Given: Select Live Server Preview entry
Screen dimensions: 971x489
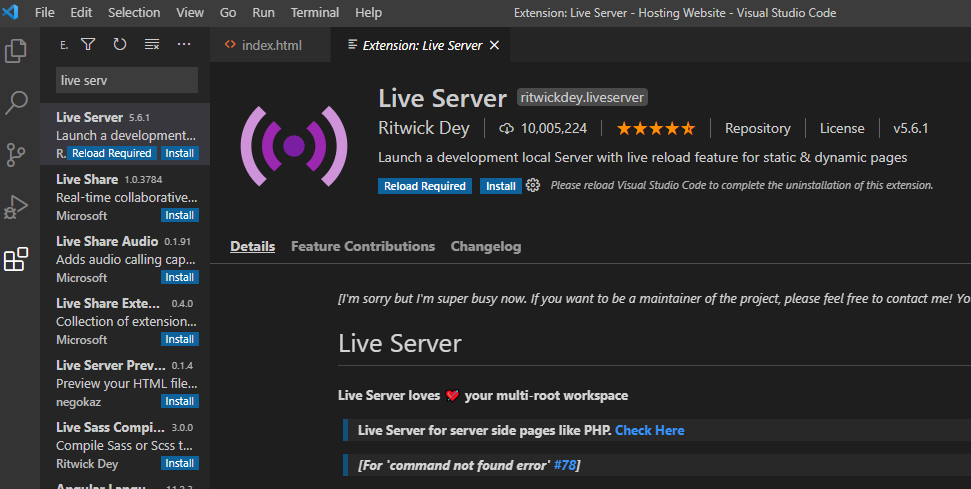Looking at the screenshot, I should tap(125, 382).
